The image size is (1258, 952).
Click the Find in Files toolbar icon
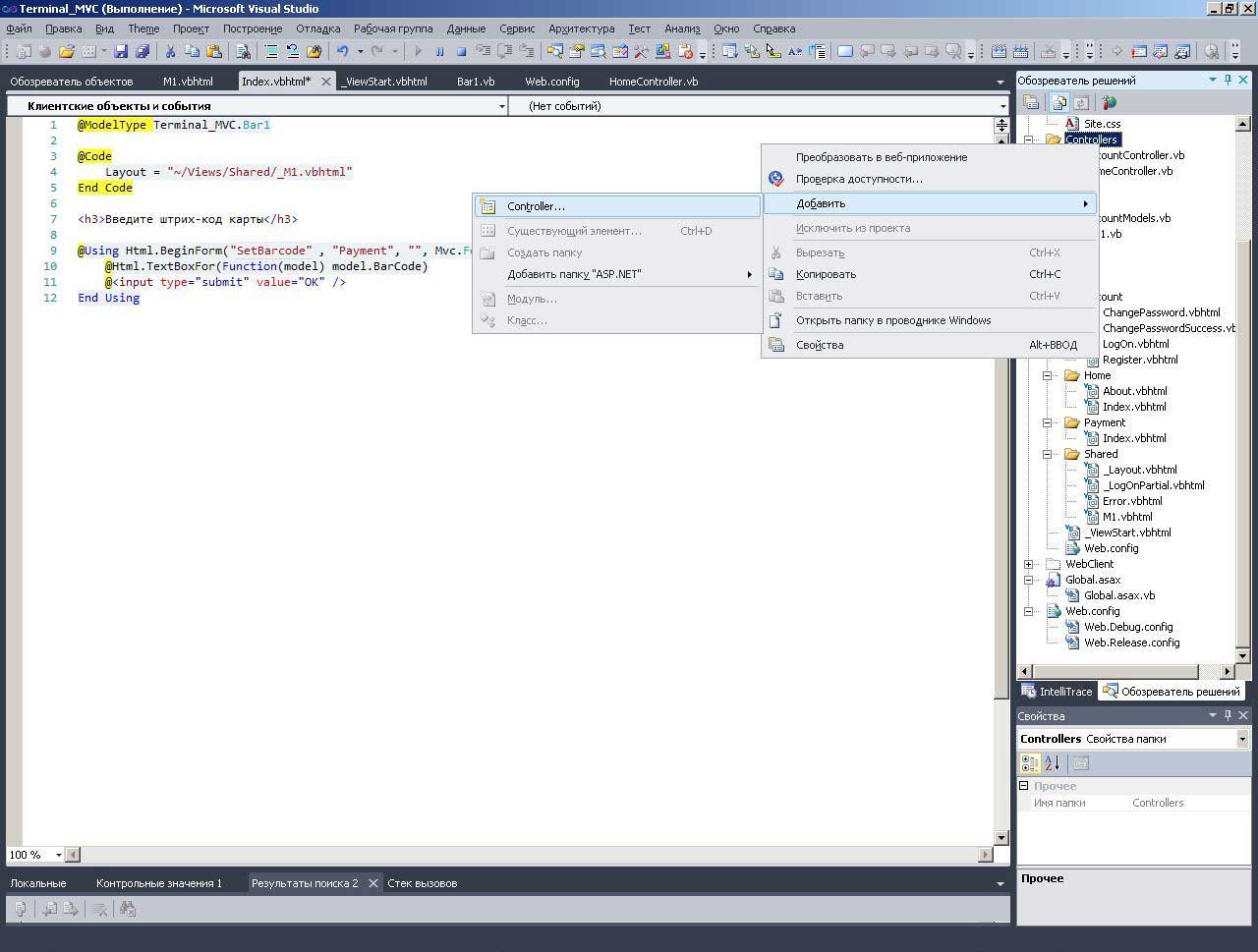point(243,51)
